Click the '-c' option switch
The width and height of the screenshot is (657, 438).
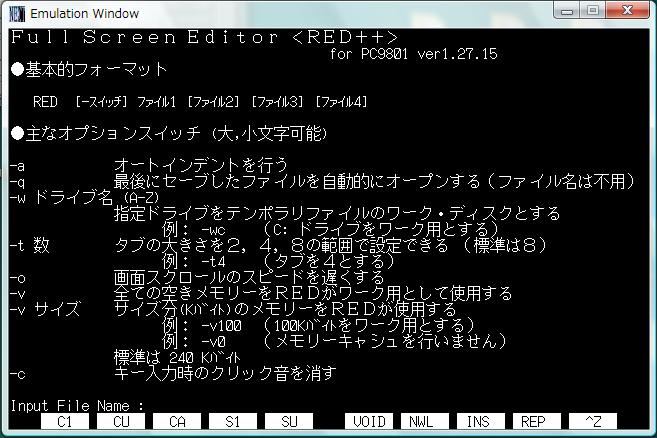(18, 373)
